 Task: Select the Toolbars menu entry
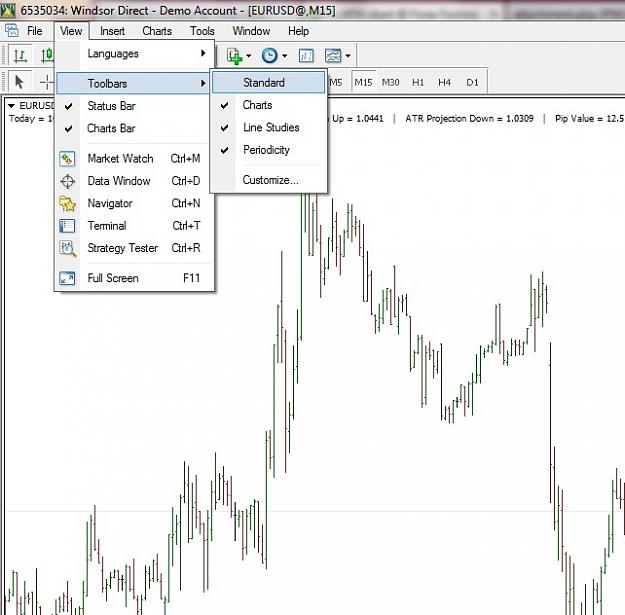(132, 83)
